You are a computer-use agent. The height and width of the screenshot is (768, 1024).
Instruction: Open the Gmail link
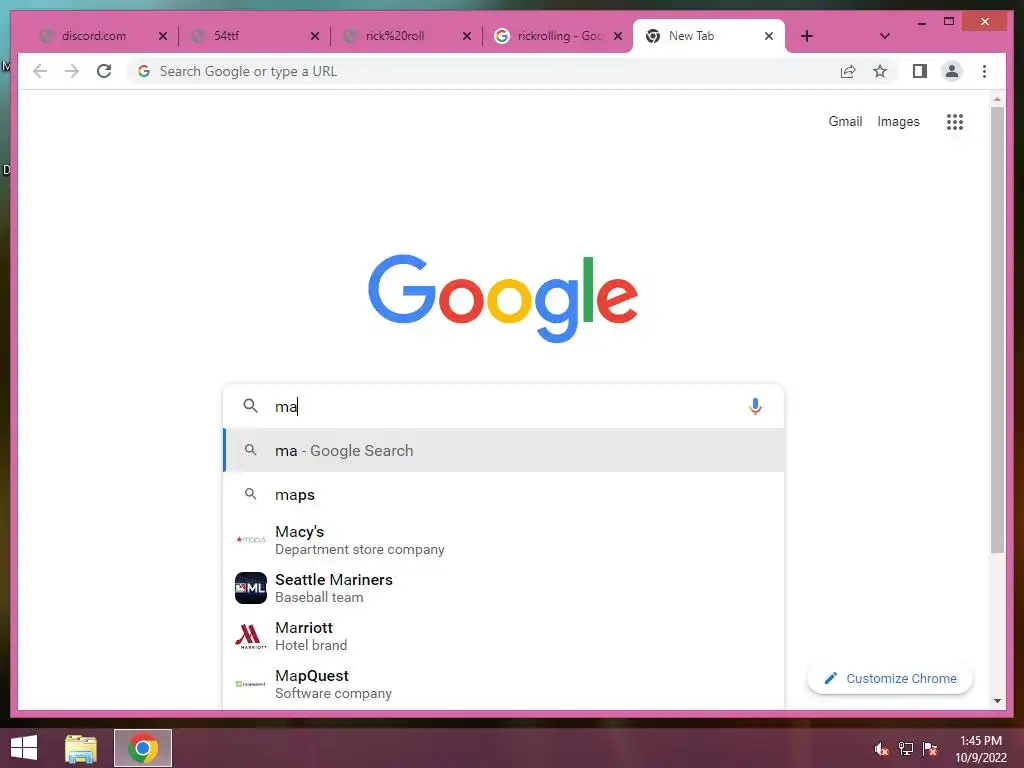pyautogui.click(x=845, y=121)
